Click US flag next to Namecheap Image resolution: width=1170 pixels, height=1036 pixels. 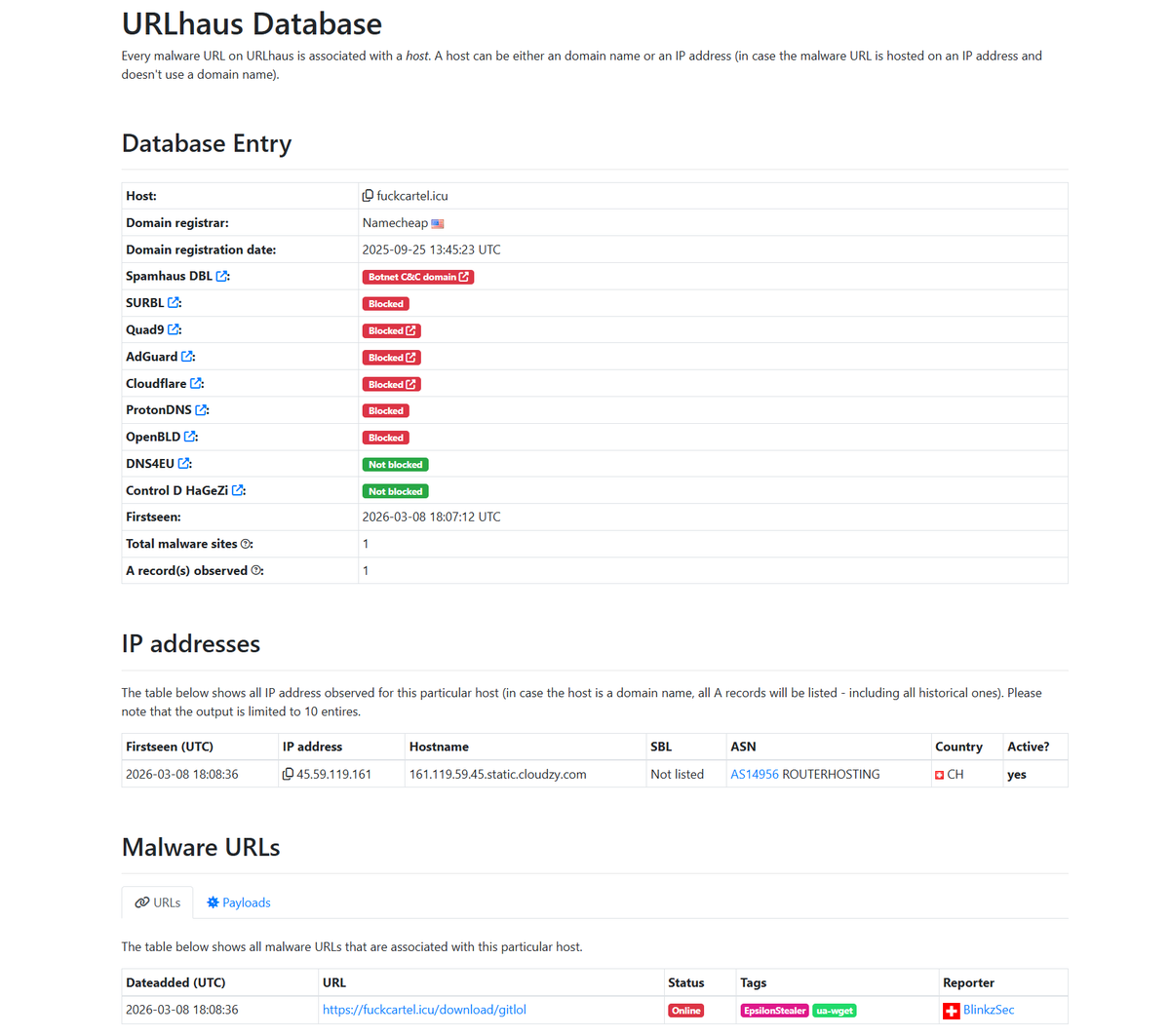pyautogui.click(x=438, y=224)
